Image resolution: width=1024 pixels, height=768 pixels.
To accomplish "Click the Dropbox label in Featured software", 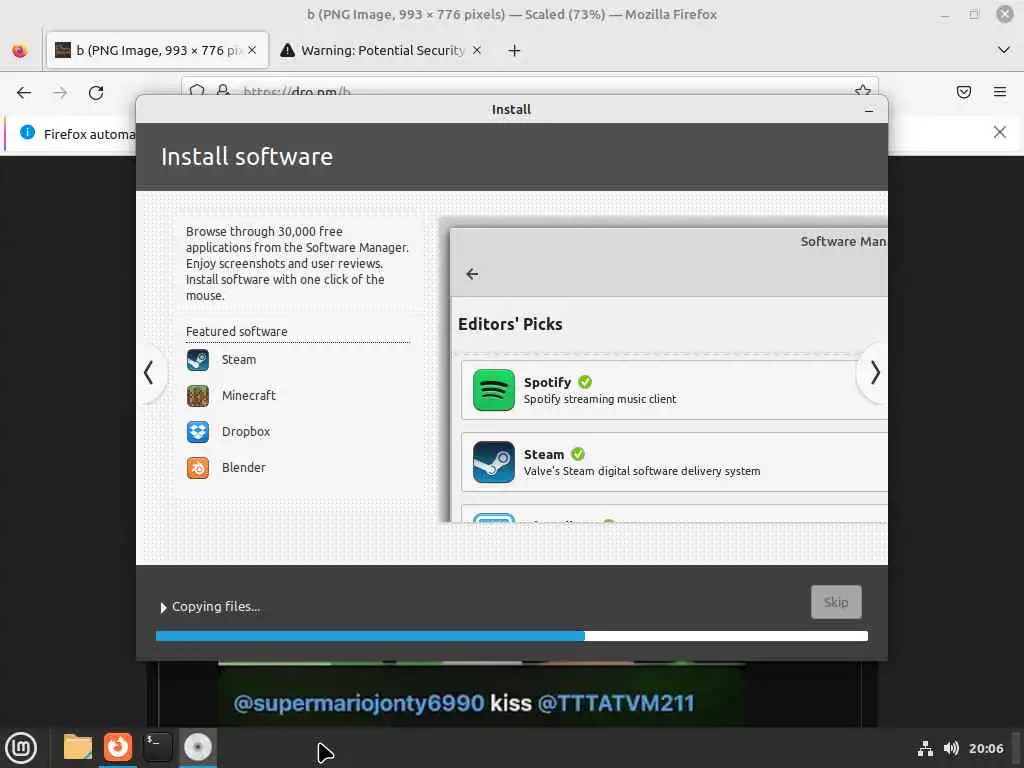I will tap(246, 432).
